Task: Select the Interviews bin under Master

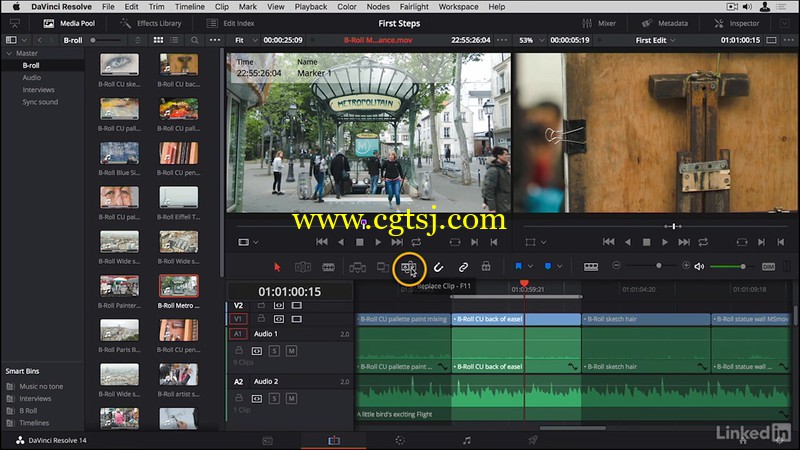Action: click(38, 90)
